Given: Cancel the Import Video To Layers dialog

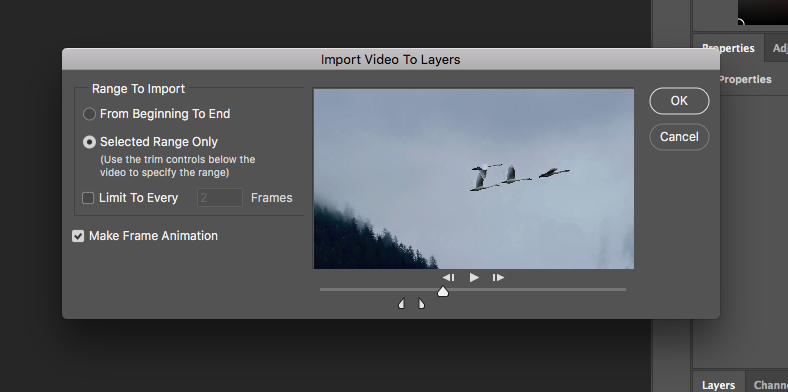Looking at the screenshot, I should pyautogui.click(x=679, y=137).
